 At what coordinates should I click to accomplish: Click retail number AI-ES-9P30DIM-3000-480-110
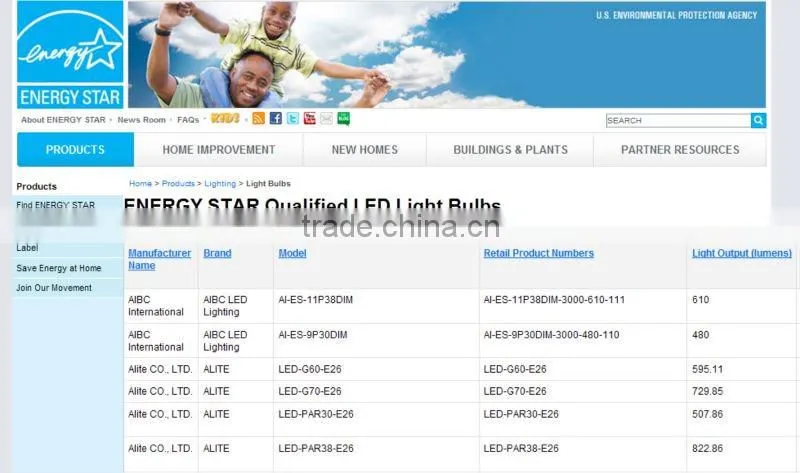click(x=552, y=335)
